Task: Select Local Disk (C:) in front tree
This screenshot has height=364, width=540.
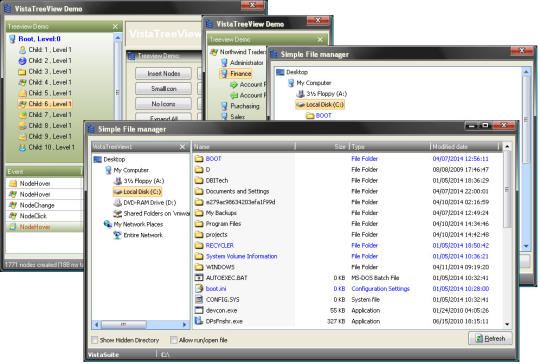Action: [x=137, y=192]
